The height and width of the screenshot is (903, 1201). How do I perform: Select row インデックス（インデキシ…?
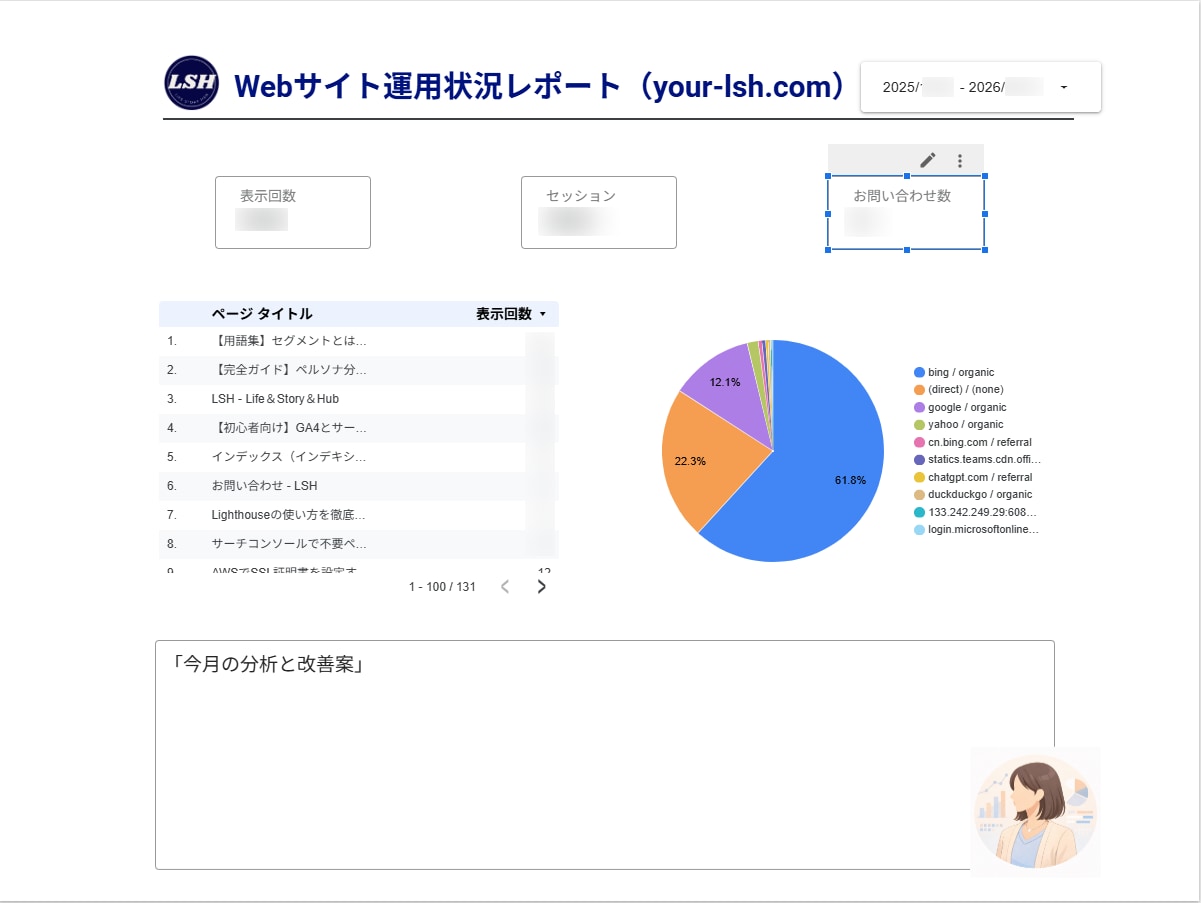click(359, 457)
